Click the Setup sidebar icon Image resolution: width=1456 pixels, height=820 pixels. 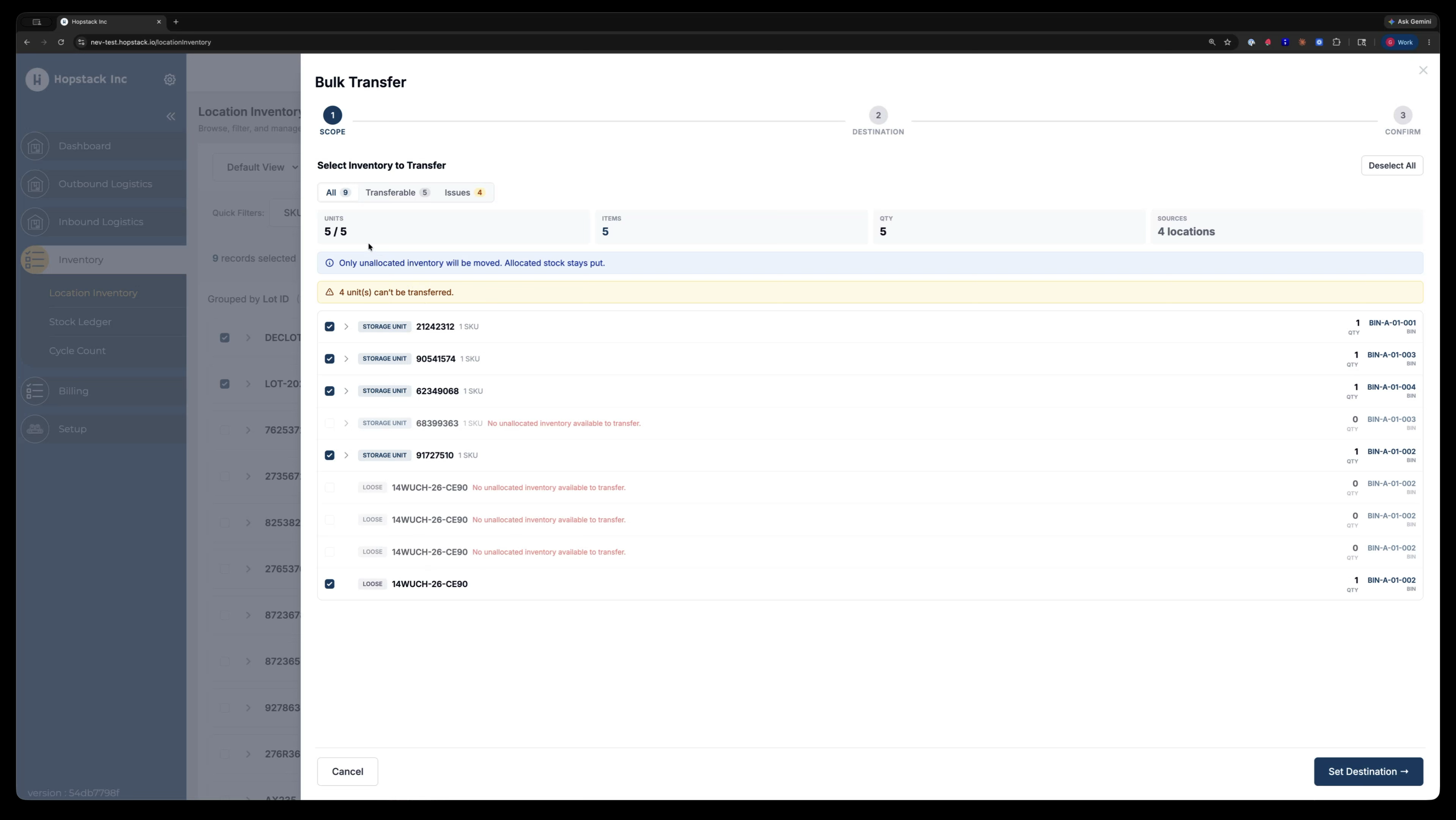[x=35, y=429]
